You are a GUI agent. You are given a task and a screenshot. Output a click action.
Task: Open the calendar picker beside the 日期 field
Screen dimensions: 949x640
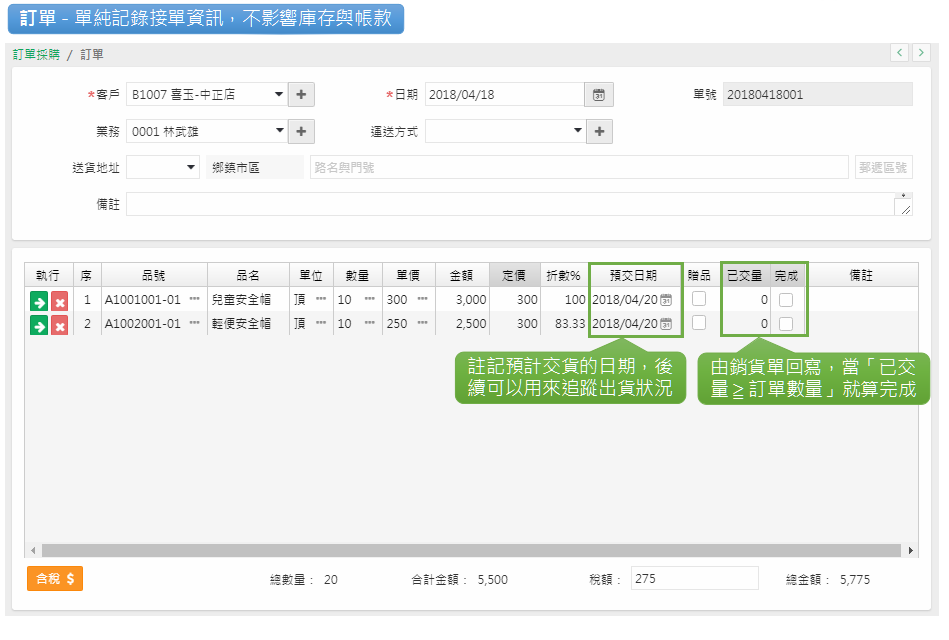pos(598,95)
